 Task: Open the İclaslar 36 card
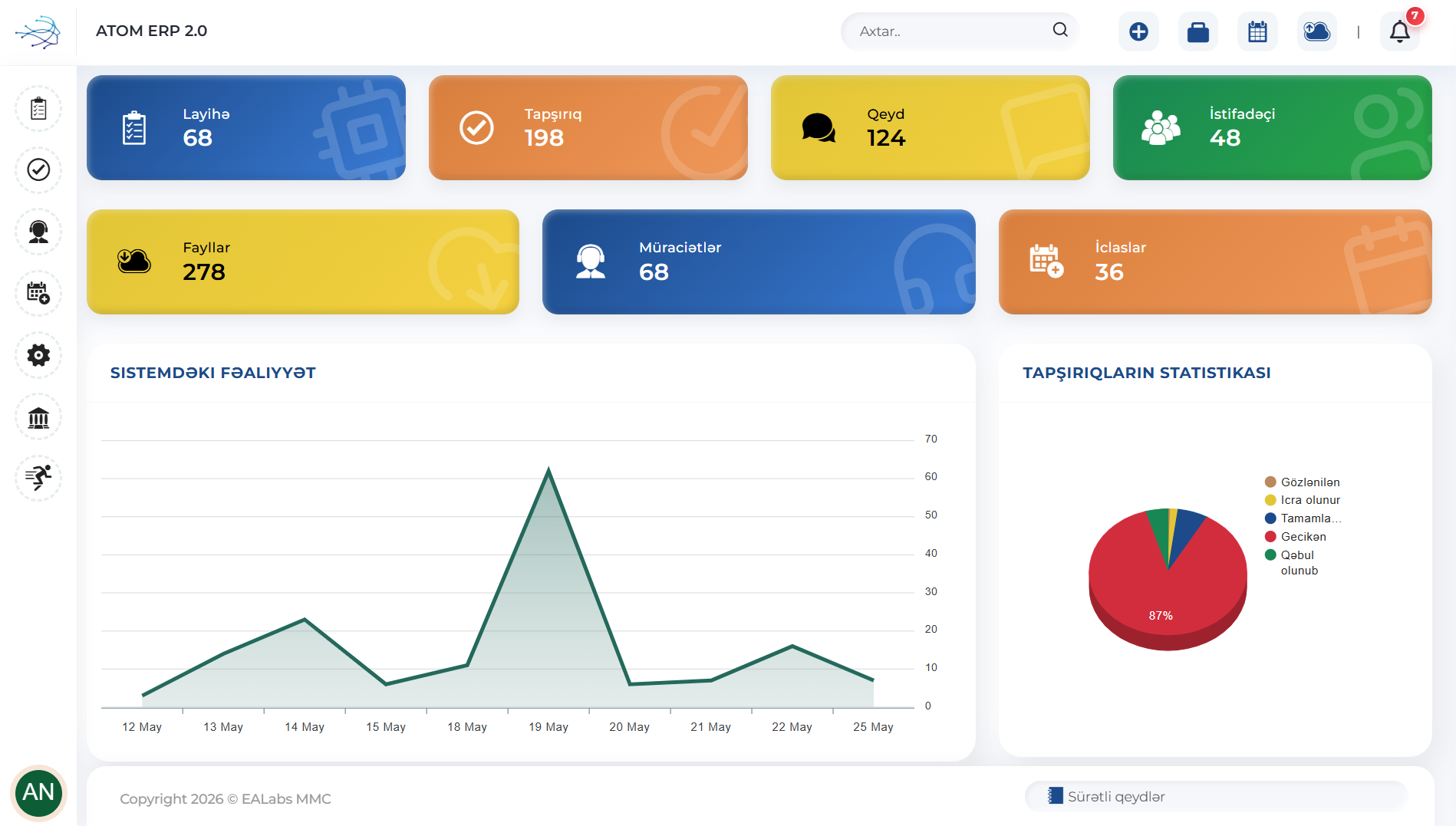click(x=1215, y=262)
